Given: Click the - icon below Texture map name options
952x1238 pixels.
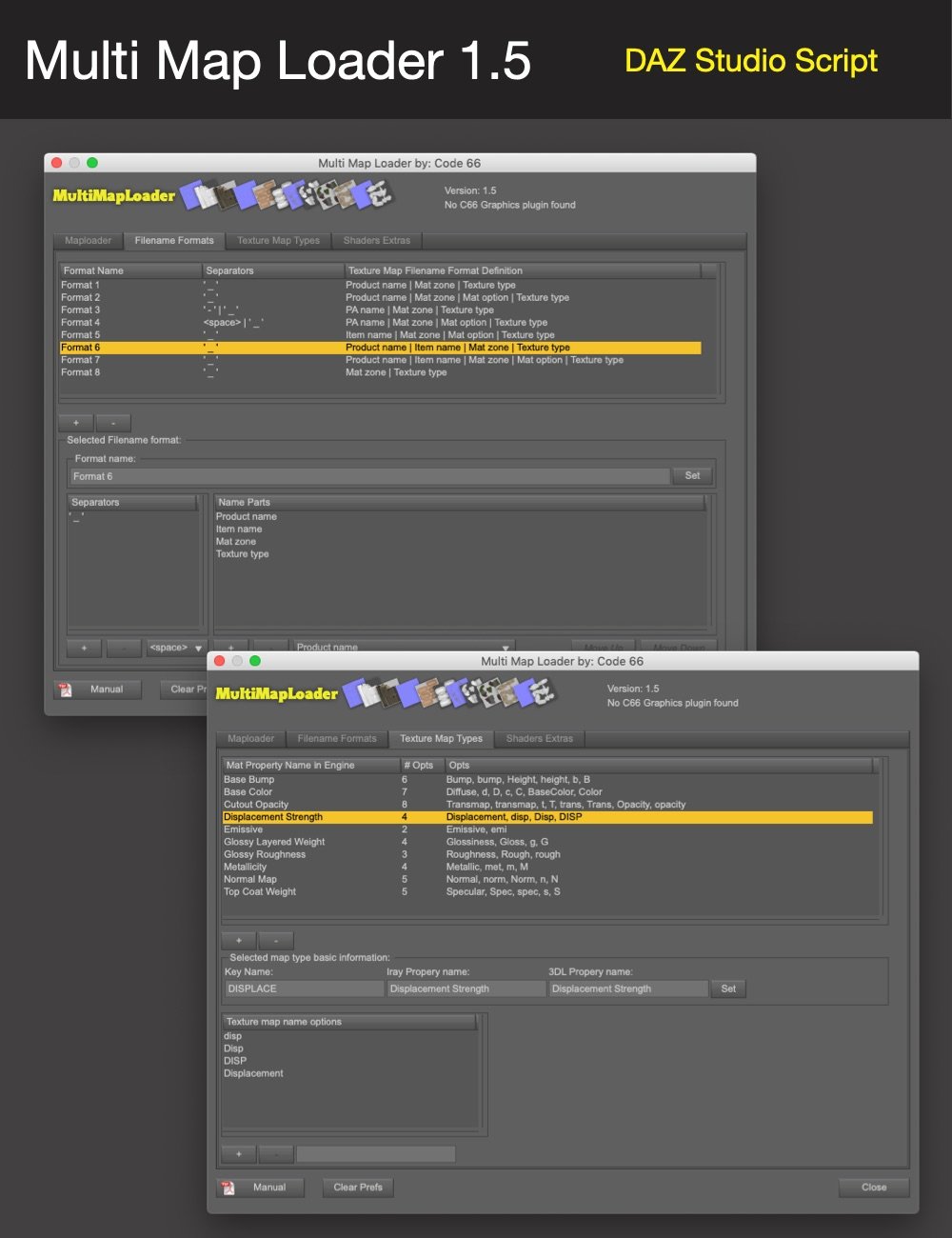Looking at the screenshot, I should pyautogui.click(x=275, y=1153).
